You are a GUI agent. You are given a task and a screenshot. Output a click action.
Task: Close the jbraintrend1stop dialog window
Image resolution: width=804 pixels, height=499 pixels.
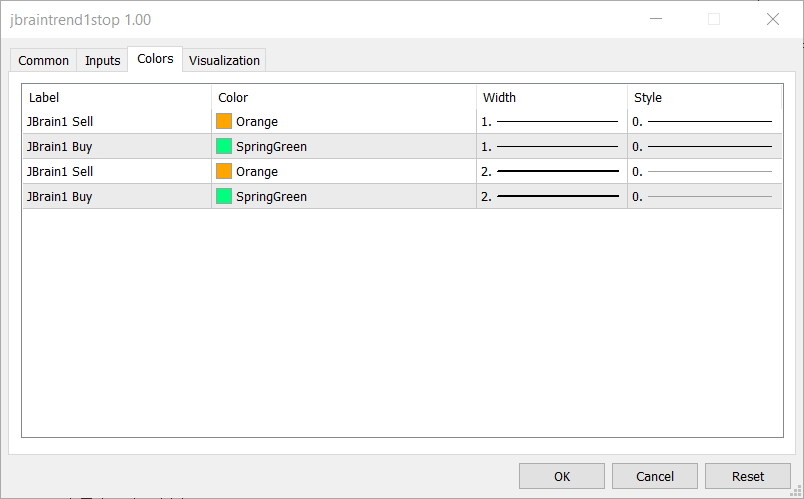coord(772,19)
